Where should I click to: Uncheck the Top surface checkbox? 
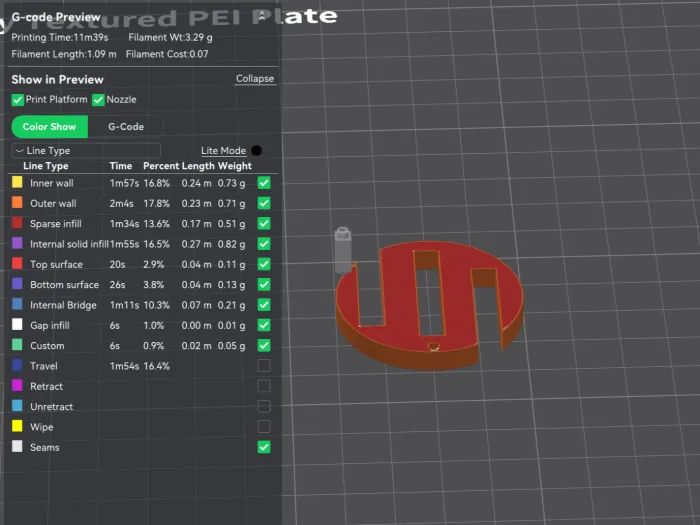click(264, 264)
